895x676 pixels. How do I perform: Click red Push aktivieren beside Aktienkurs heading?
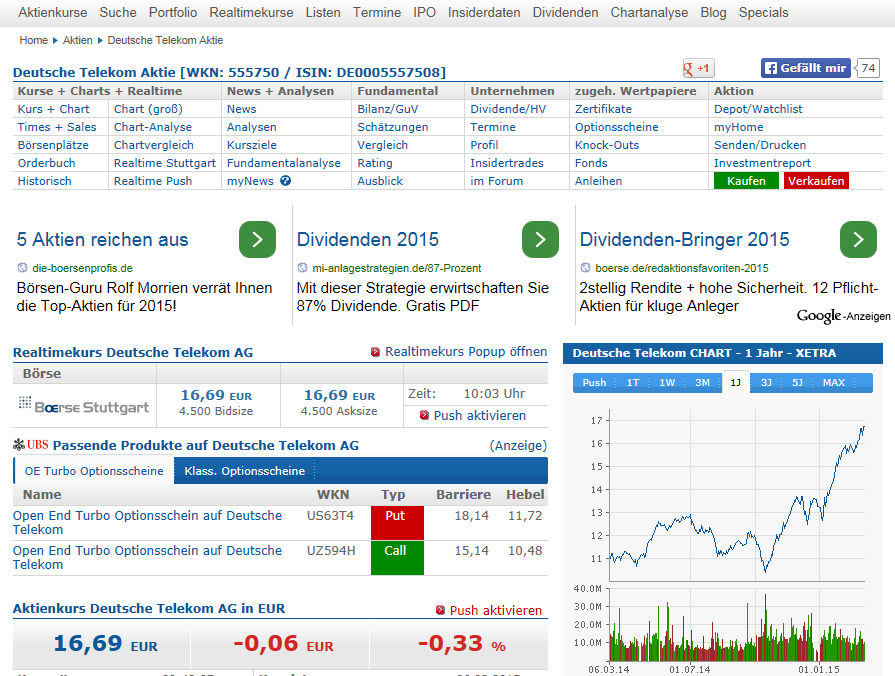click(x=495, y=610)
